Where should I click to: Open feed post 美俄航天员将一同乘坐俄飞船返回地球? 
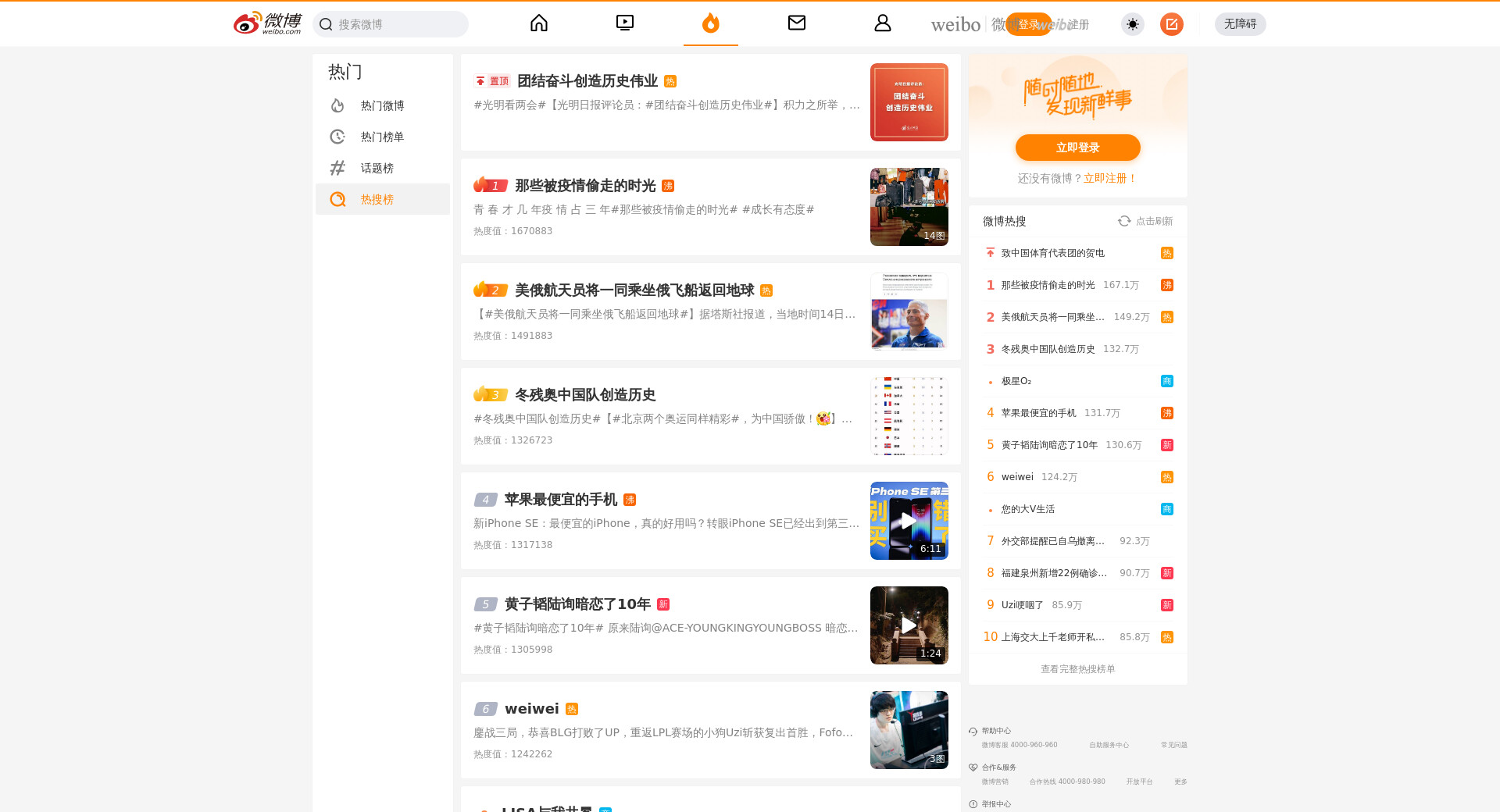click(x=634, y=290)
